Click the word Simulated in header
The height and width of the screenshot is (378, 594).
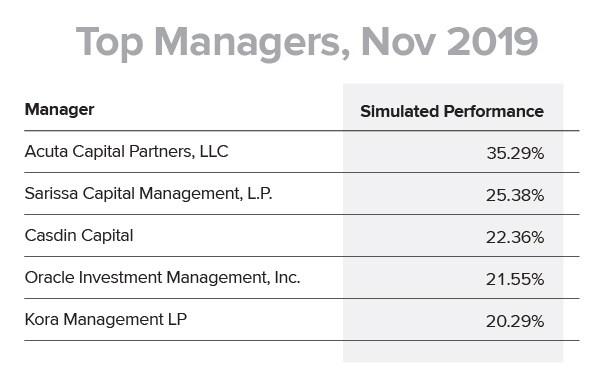click(400, 111)
